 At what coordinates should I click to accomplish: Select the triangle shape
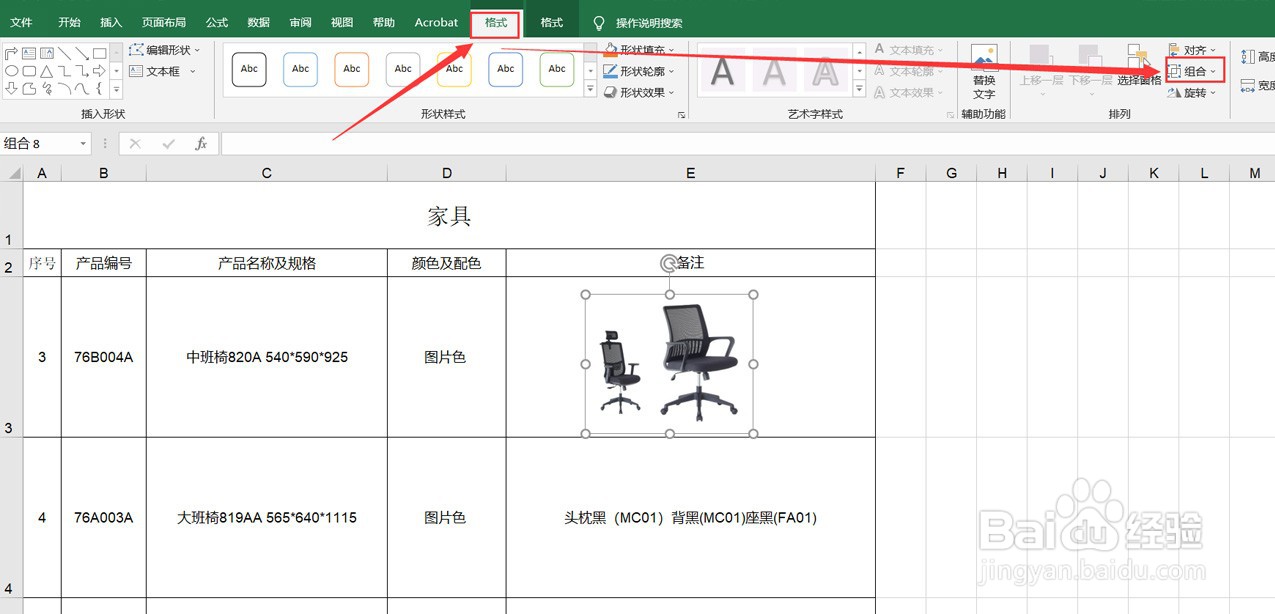click(46, 71)
